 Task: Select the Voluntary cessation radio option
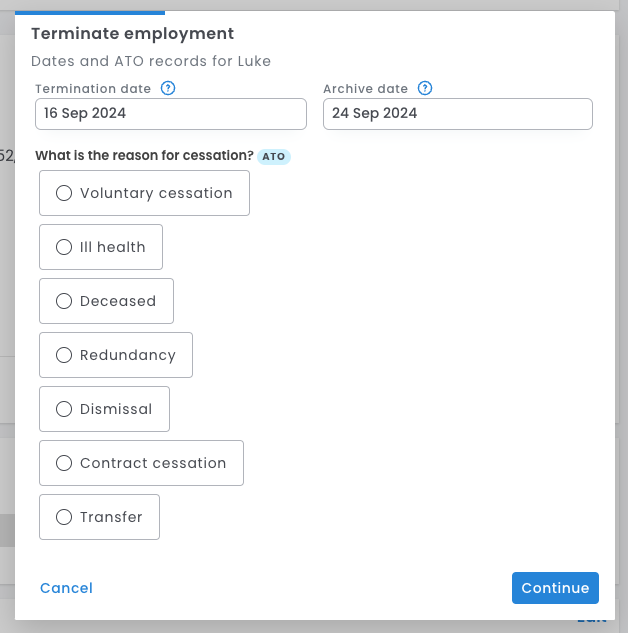64,193
